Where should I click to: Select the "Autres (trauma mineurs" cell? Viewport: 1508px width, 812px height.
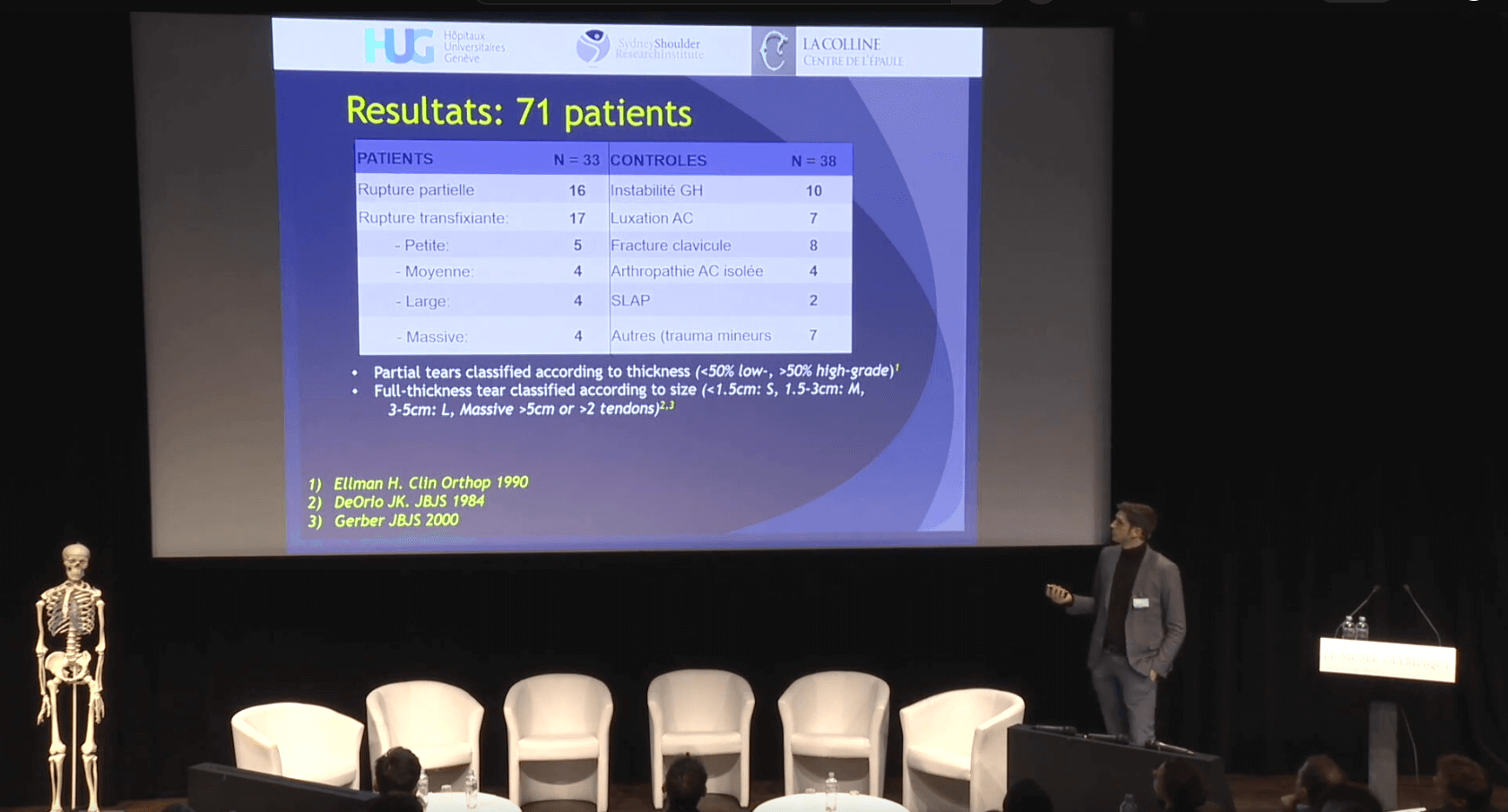click(x=691, y=336)
